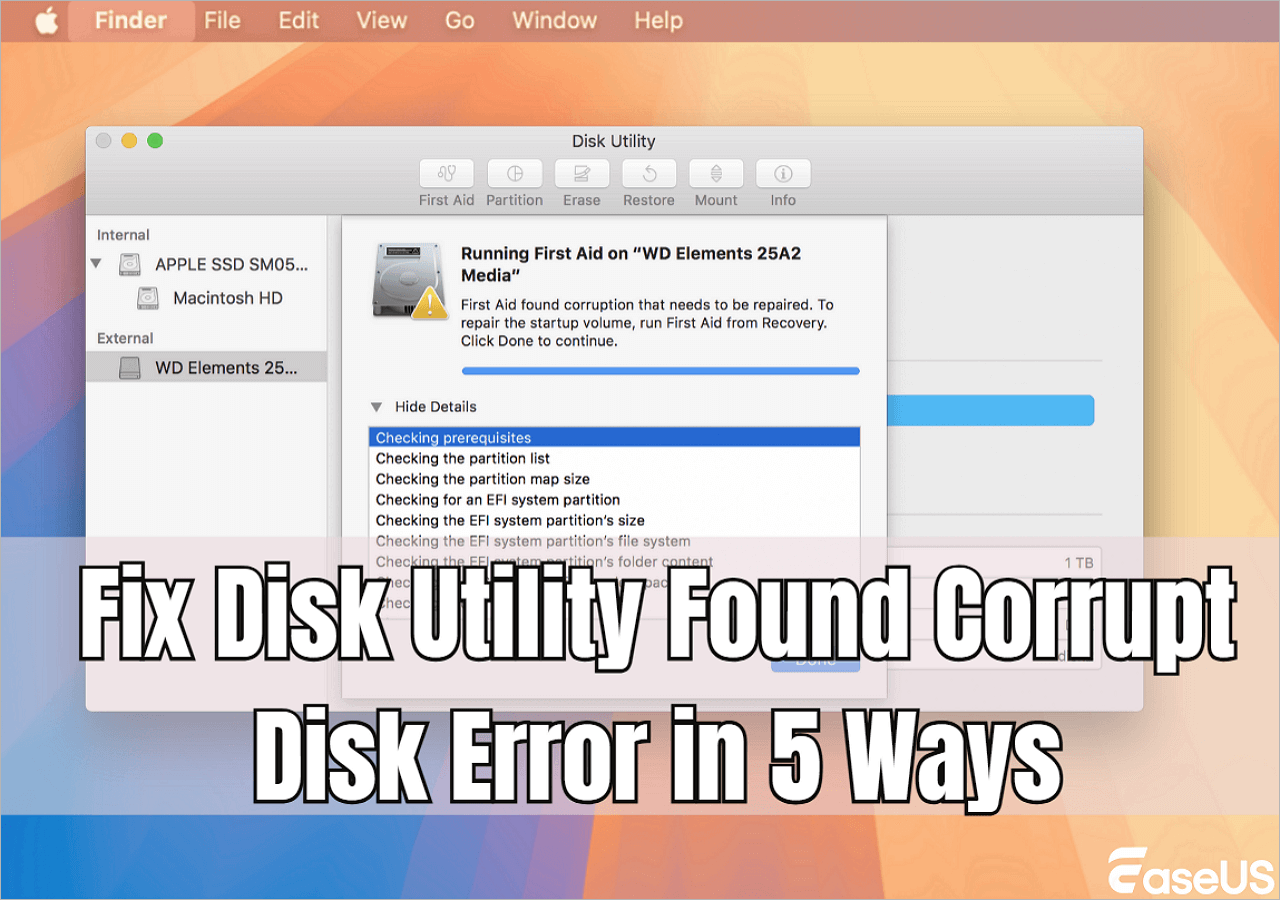The height and width of the screenshot is (900, 1280).
Task: Open the Apple menu icon
Action: [x=46, y=21]
